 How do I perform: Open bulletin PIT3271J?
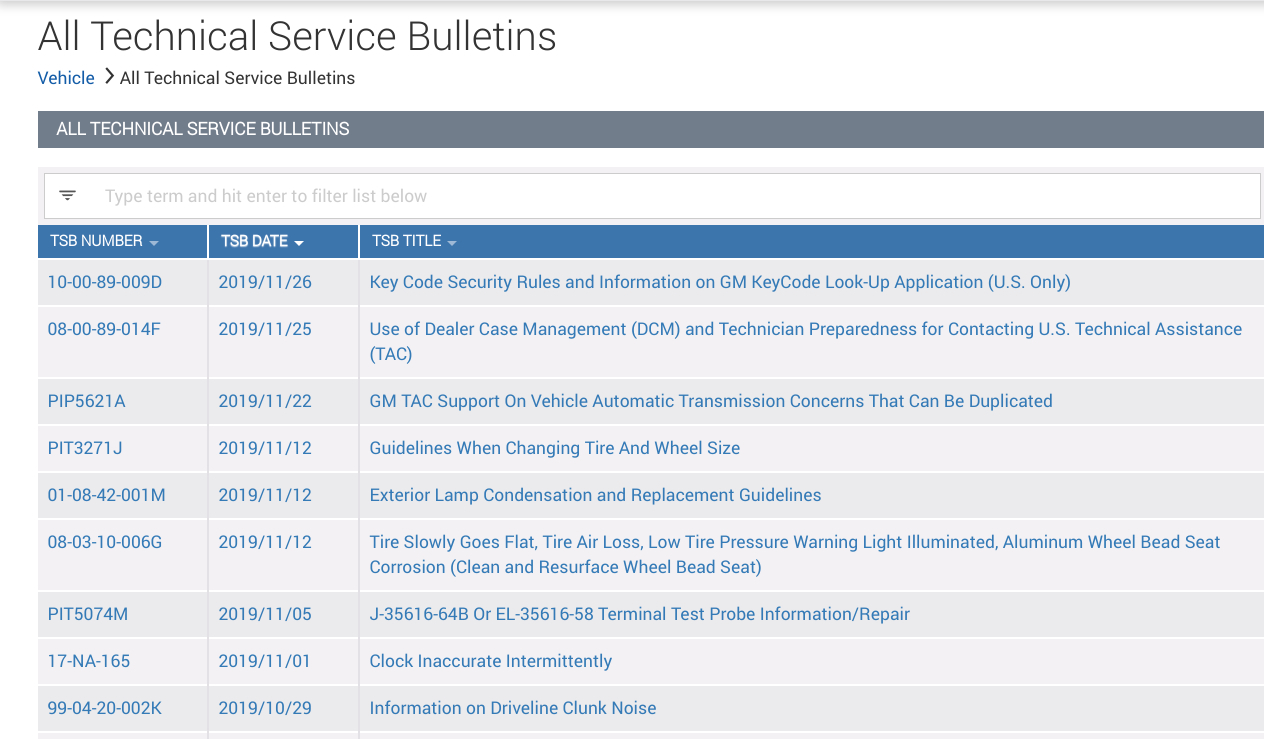tap(85, 448)
